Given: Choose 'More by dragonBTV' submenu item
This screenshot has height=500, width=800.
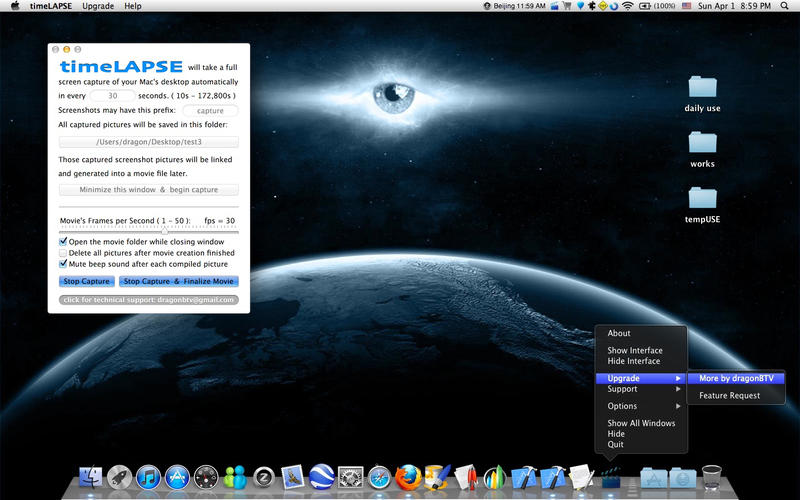Looking at the screenshot, I should [x=736, y=378].
